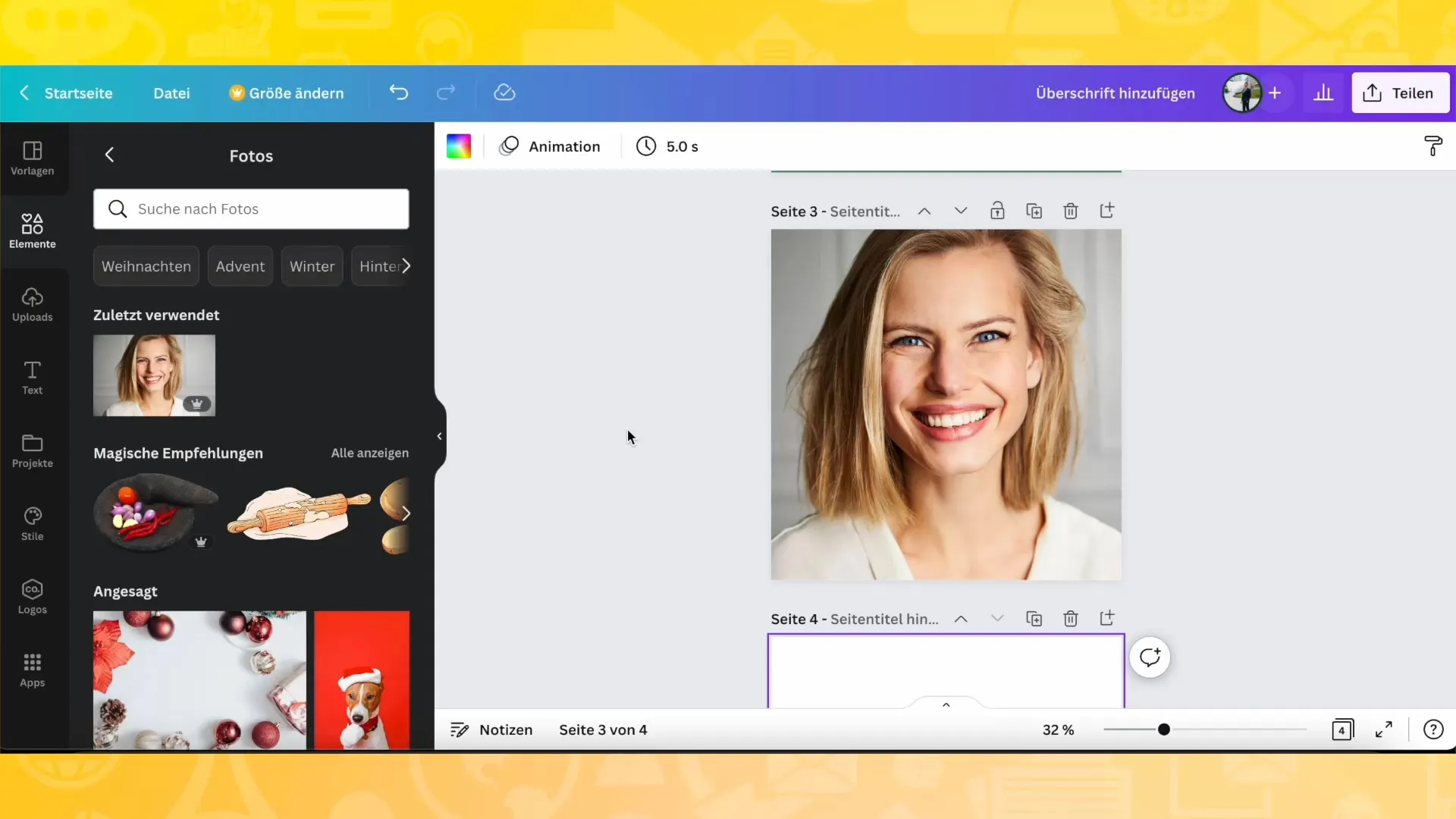
Task: Change the 5.0 s page duration
Action: (667, 146)
